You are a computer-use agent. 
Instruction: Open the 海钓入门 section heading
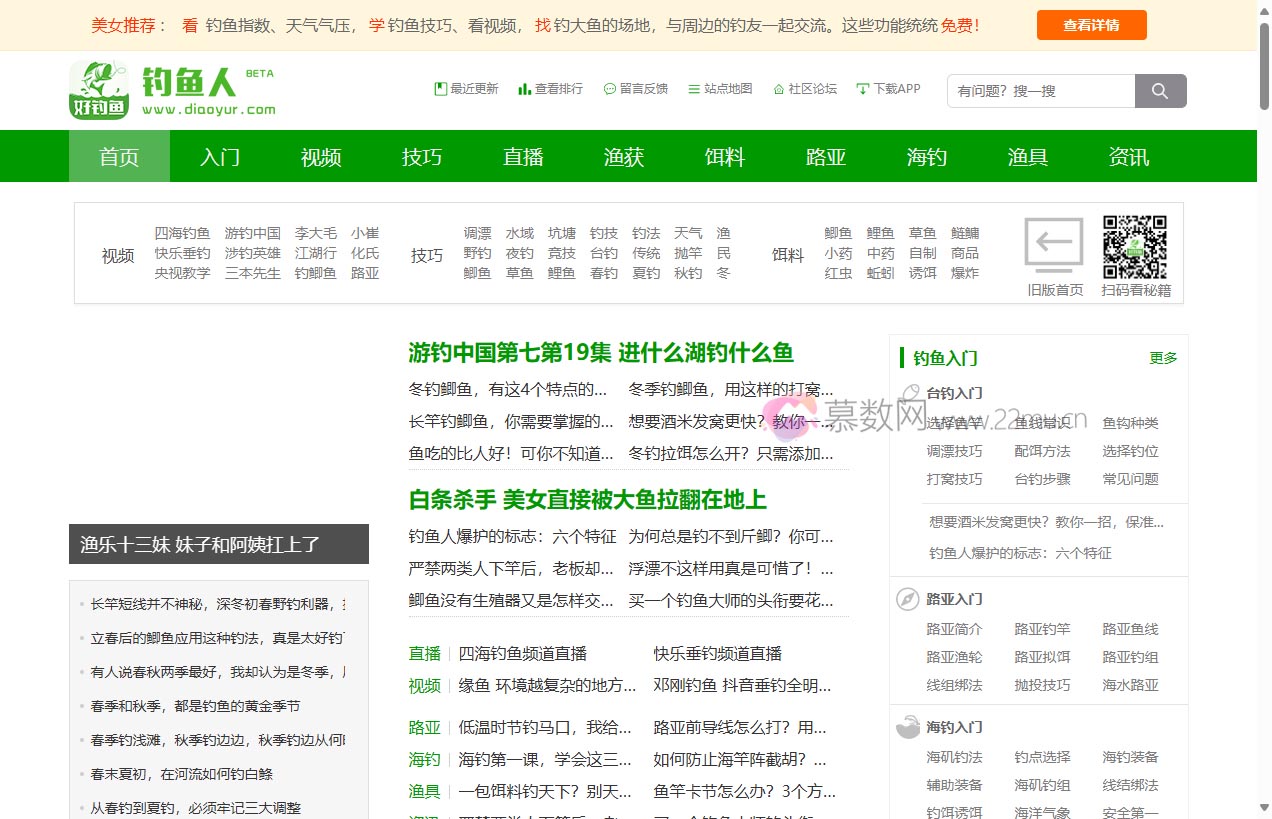[954, 727]
